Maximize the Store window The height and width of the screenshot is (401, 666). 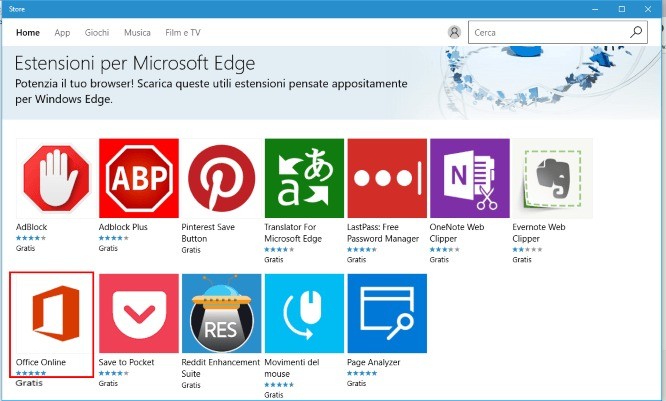[x=622, y=9]
